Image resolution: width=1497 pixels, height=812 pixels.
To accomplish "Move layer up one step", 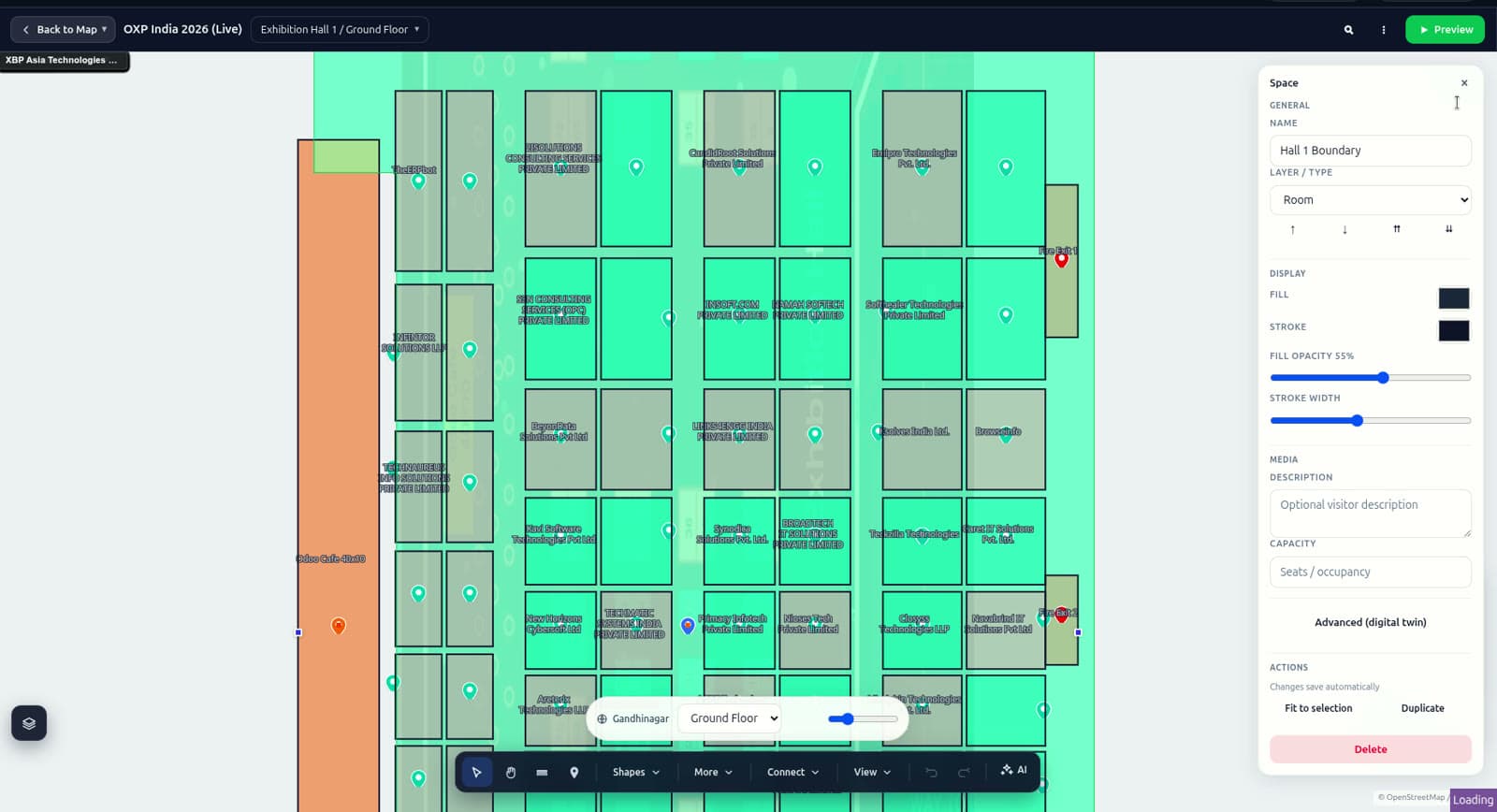I will pos(1293,229).
